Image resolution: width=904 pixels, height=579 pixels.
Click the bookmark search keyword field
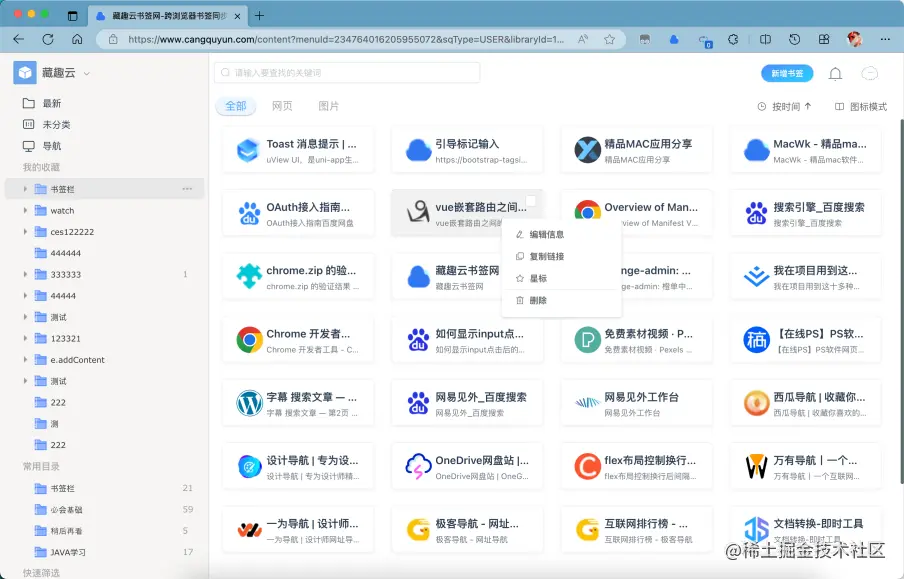[347, 73]
